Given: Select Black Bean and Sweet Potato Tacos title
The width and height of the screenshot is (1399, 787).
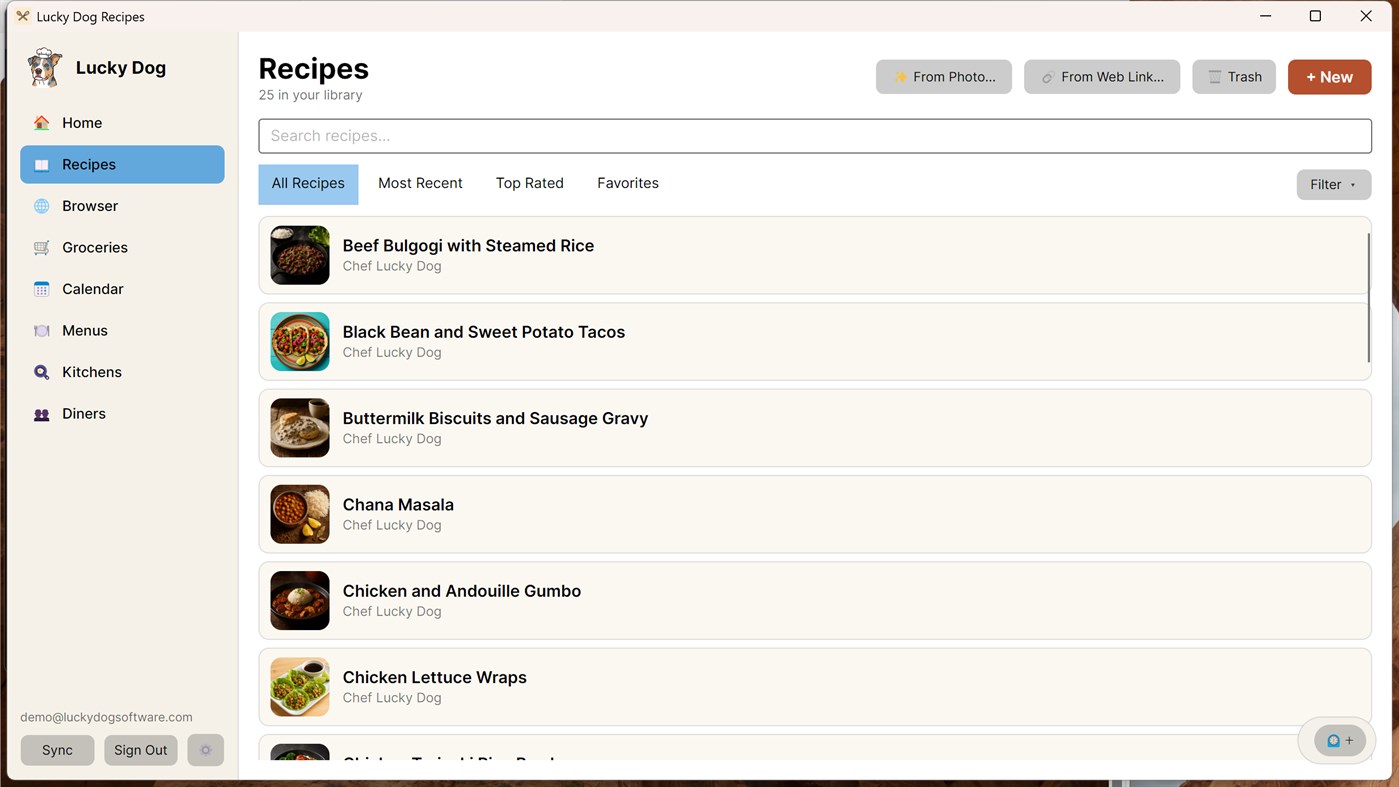Looking at the screenshot, I should click(484, 332).
